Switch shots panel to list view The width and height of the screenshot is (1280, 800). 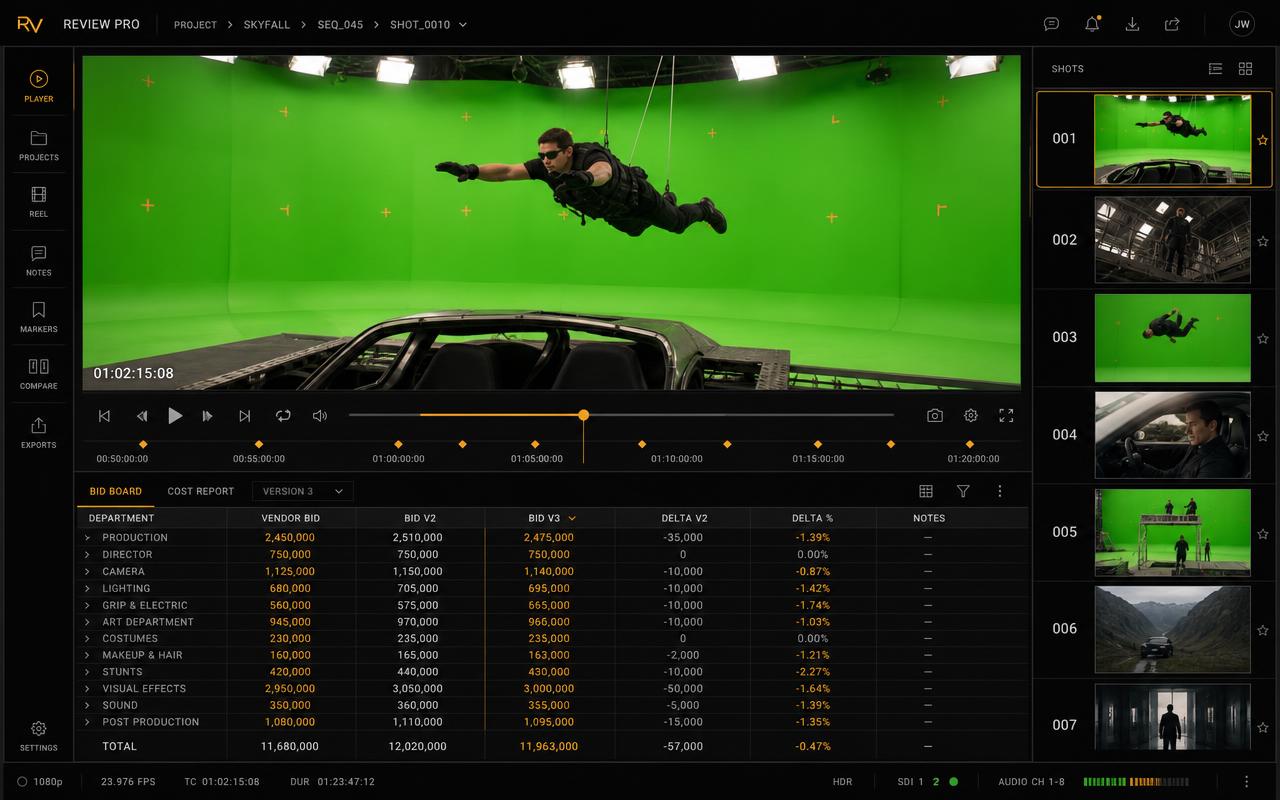pyautogui.click(x=1215, y=69)
